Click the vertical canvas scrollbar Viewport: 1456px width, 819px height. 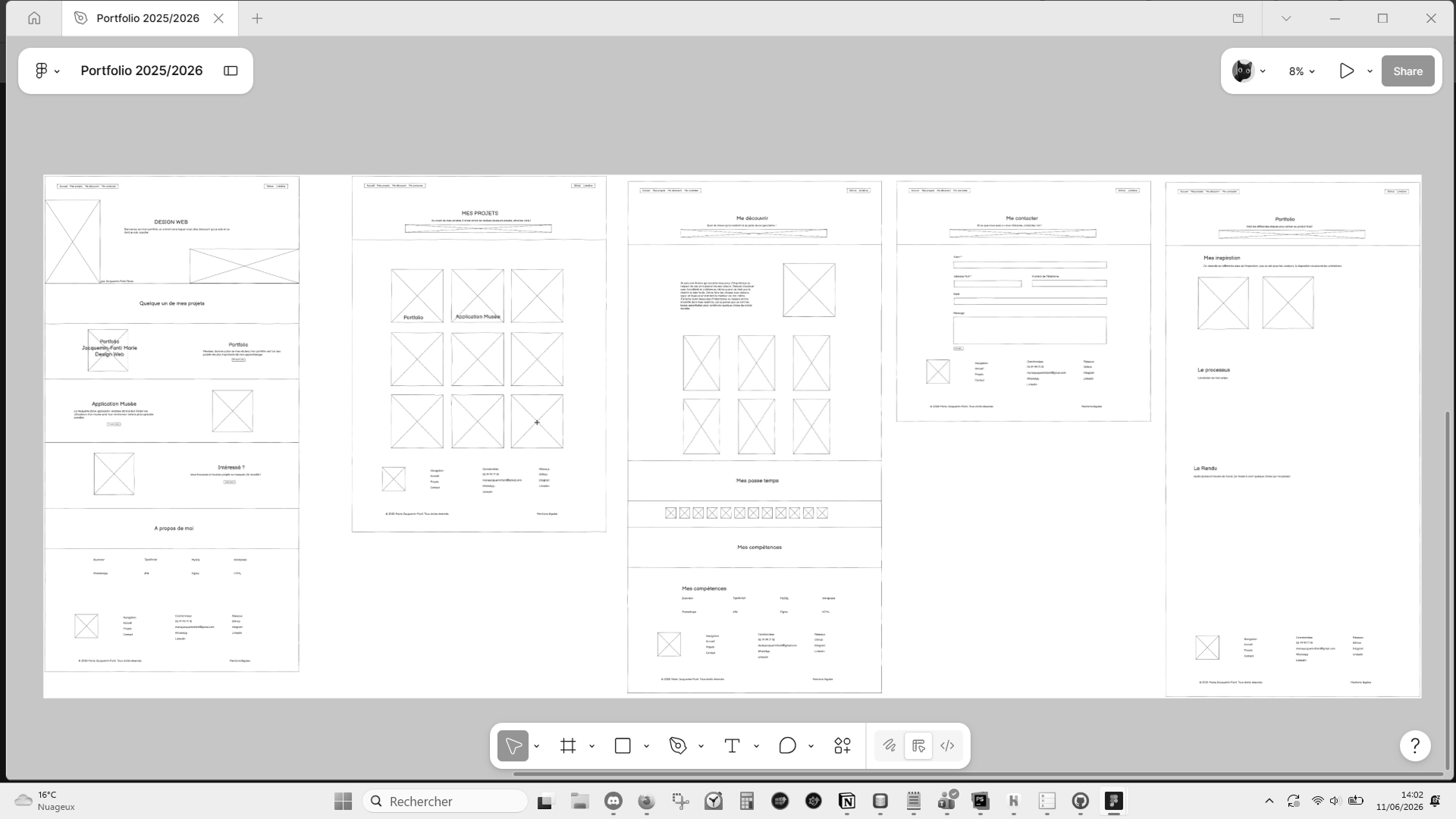pyautogui.click(x=1448, y=592)
